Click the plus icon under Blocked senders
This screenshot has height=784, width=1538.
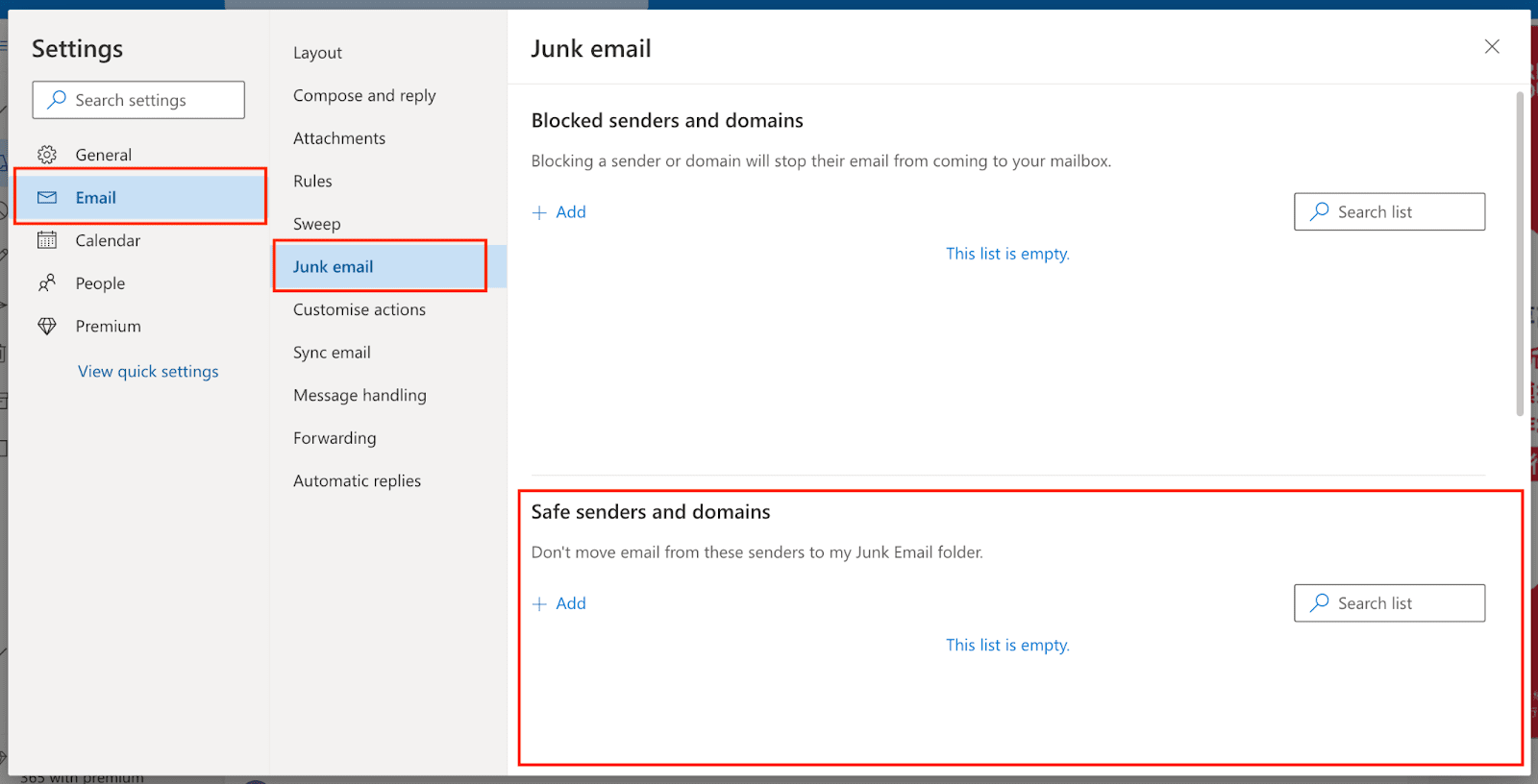[539, 212]
